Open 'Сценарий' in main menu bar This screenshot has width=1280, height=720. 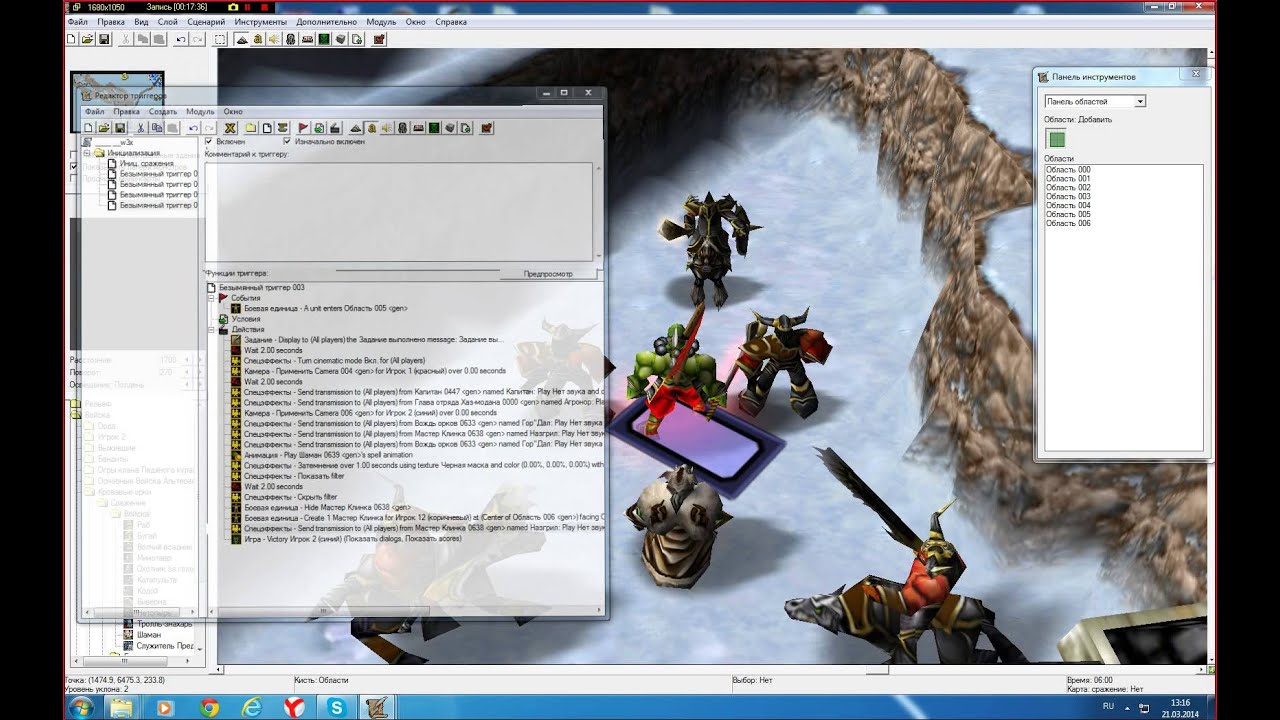(206, 22)
